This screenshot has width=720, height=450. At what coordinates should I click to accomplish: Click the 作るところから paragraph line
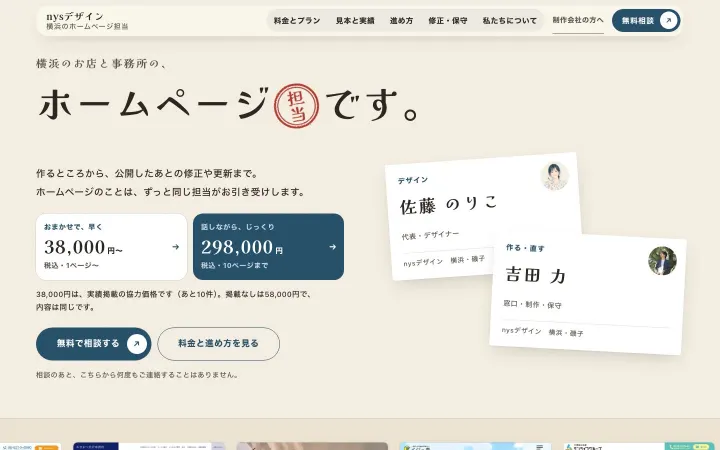point(148,174)
